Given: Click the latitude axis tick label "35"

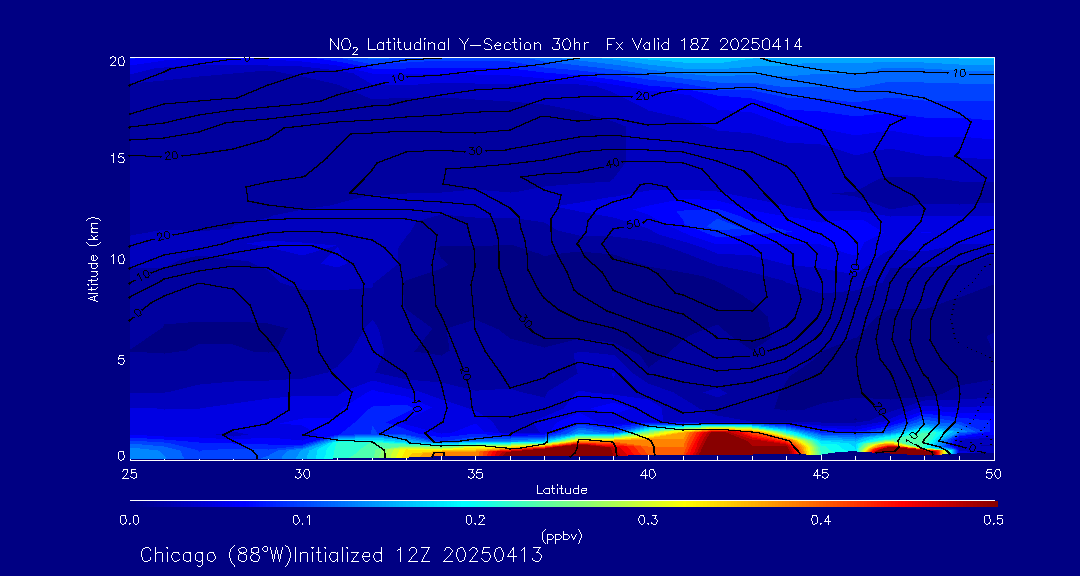Looking at the screenshot, I should 475,473.
